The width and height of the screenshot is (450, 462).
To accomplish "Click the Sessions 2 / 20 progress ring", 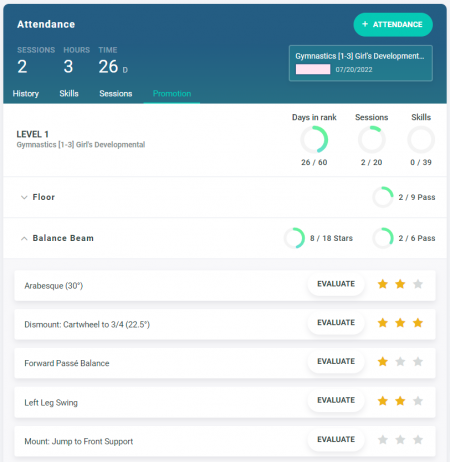I will [x=372, y=139].
